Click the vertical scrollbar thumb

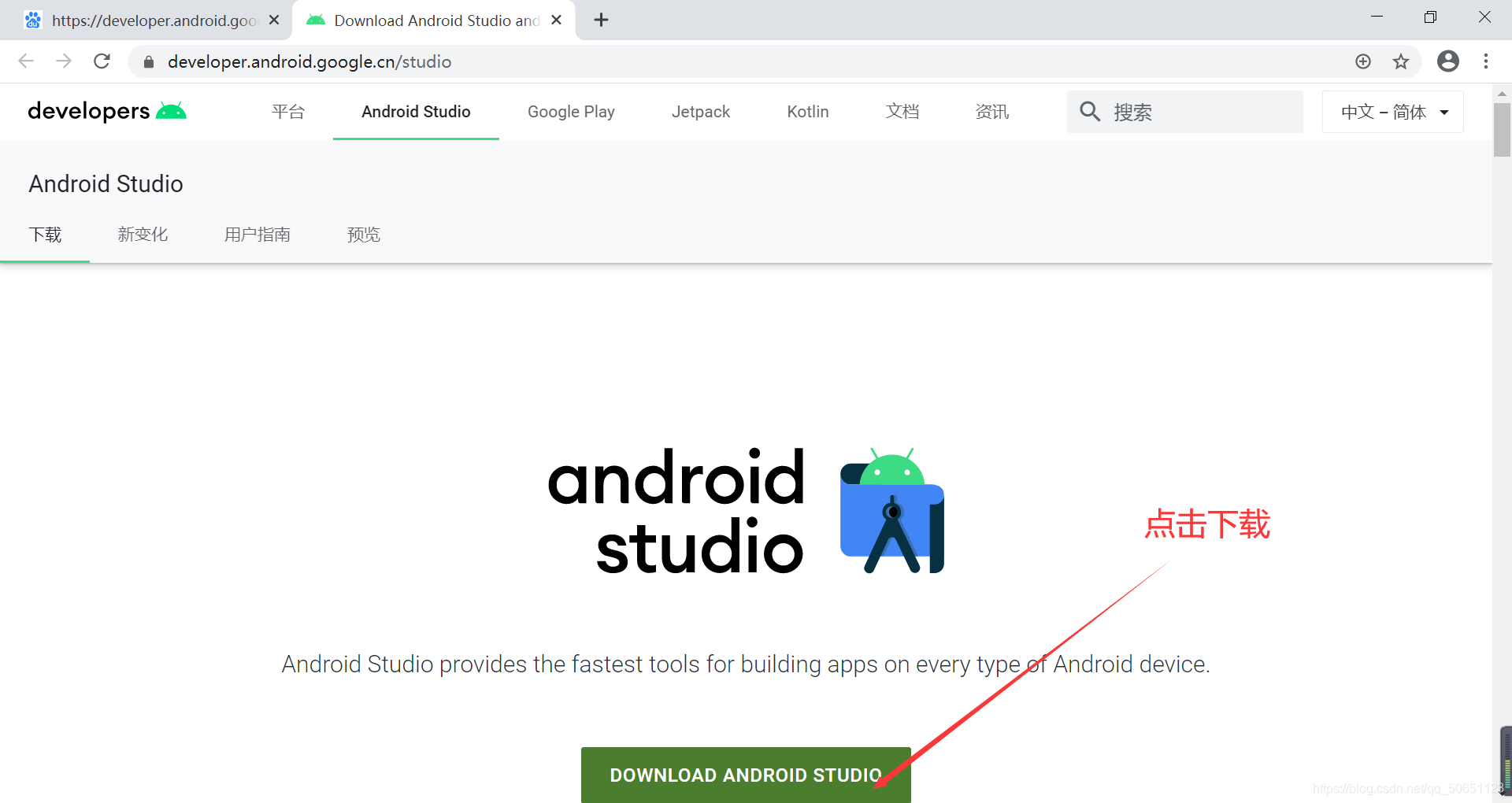pos(1502,130)
